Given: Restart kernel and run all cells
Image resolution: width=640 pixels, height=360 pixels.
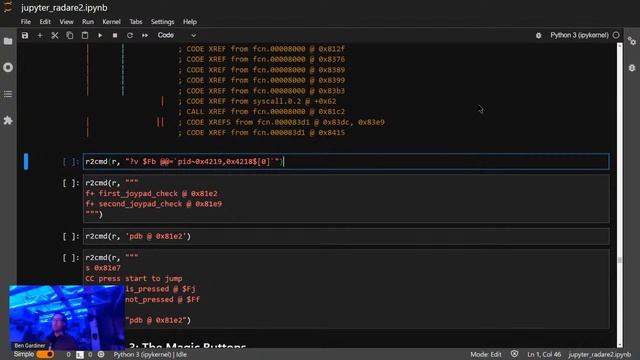Looking at the screenshot, I should coord(145,36).
